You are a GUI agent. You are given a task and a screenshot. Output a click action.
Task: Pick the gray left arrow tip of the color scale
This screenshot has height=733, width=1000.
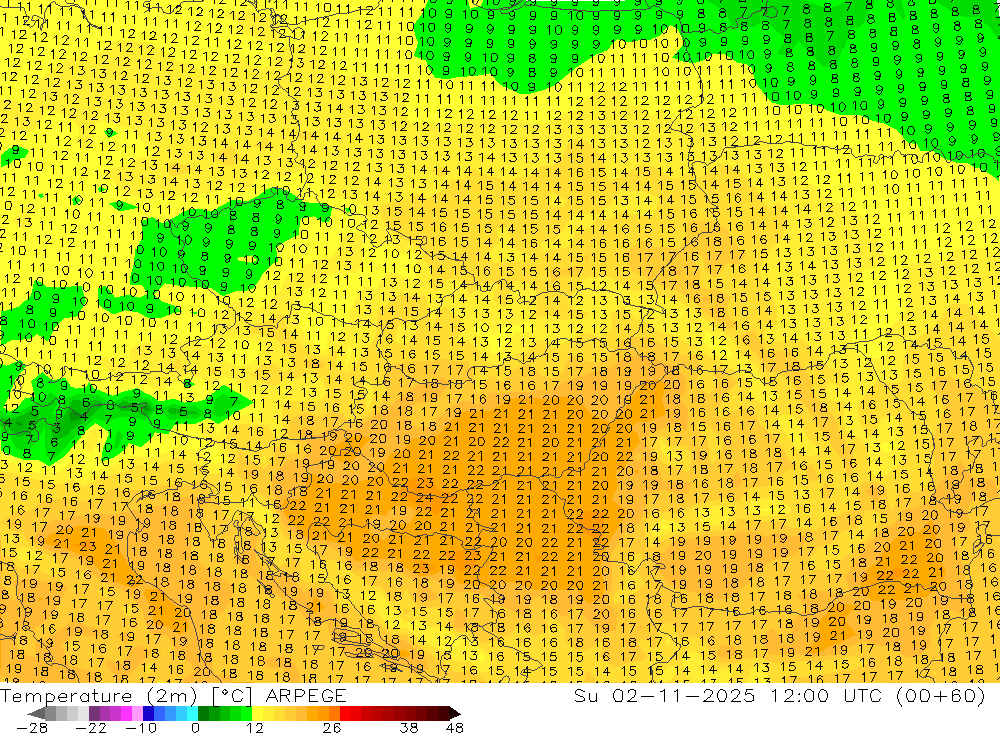coord(36,713)
